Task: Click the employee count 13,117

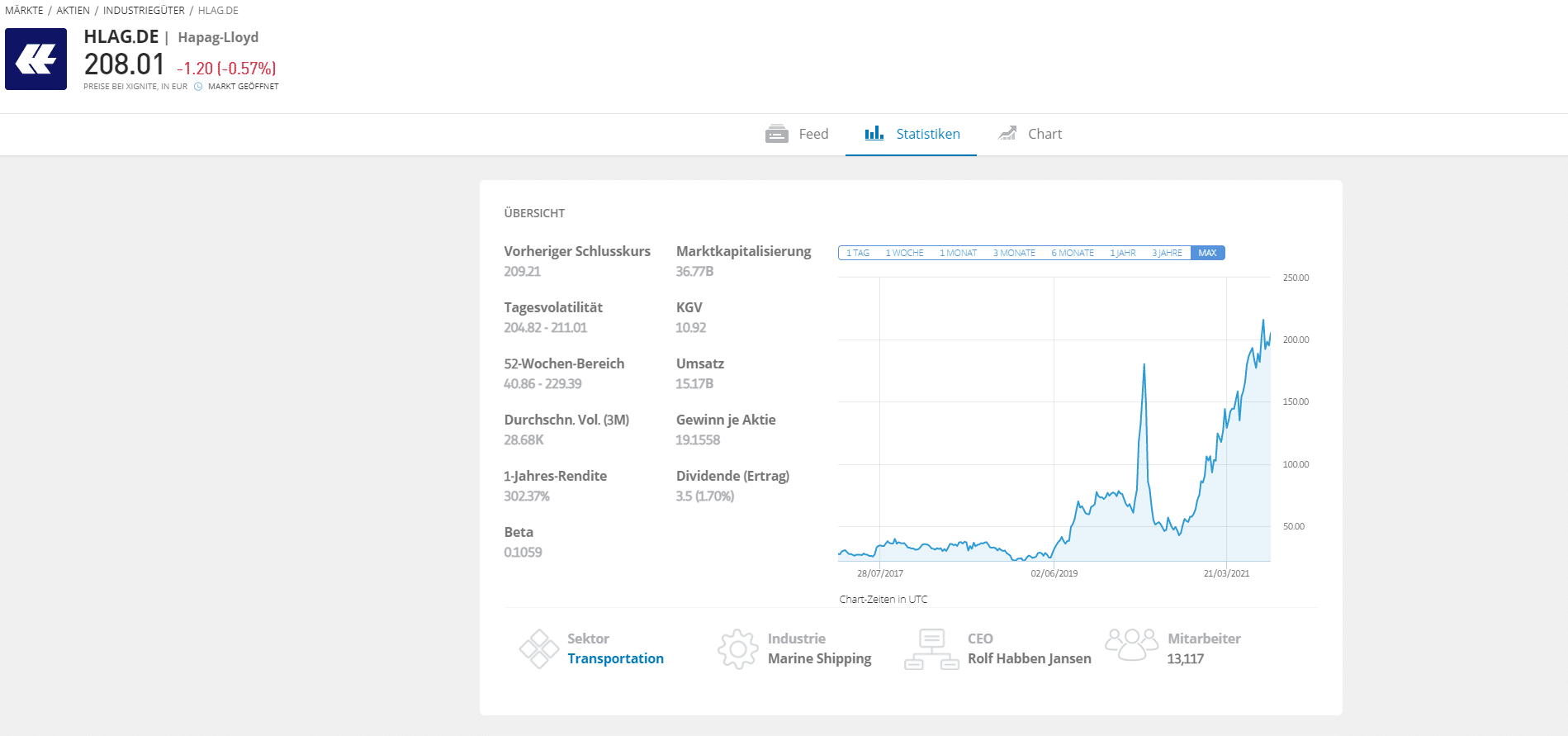Action: click(x=1185, y=658)
